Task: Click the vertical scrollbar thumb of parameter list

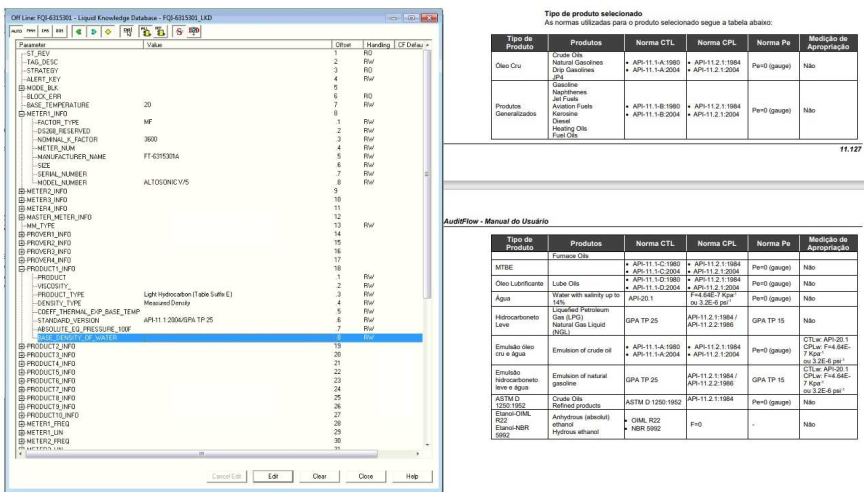Action: [427, 174]
